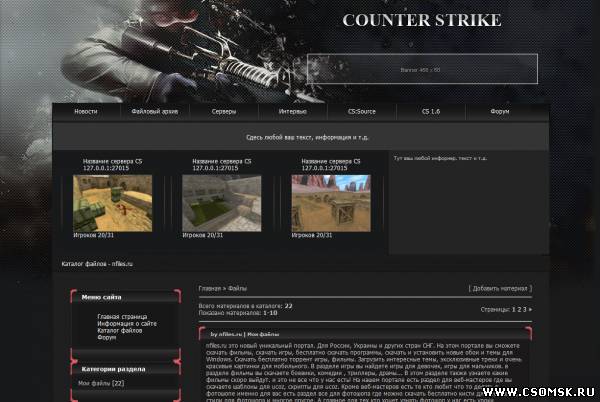Image resolution: width=600 pixels, height=402 pixels.
Task: Click 'Всего материалов в каталоге: 22' text
Action: click(x=245, y=306)
